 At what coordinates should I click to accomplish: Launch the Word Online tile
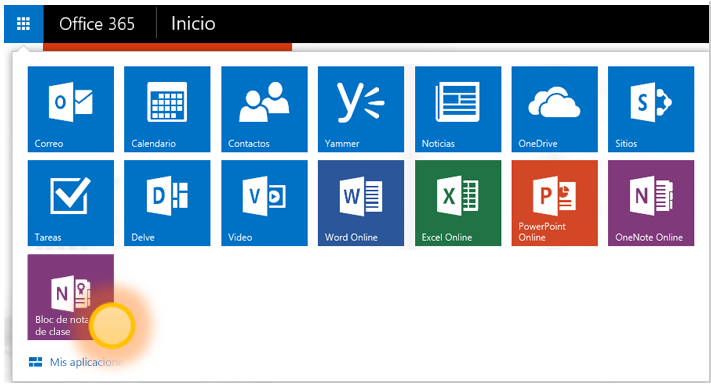361,203
